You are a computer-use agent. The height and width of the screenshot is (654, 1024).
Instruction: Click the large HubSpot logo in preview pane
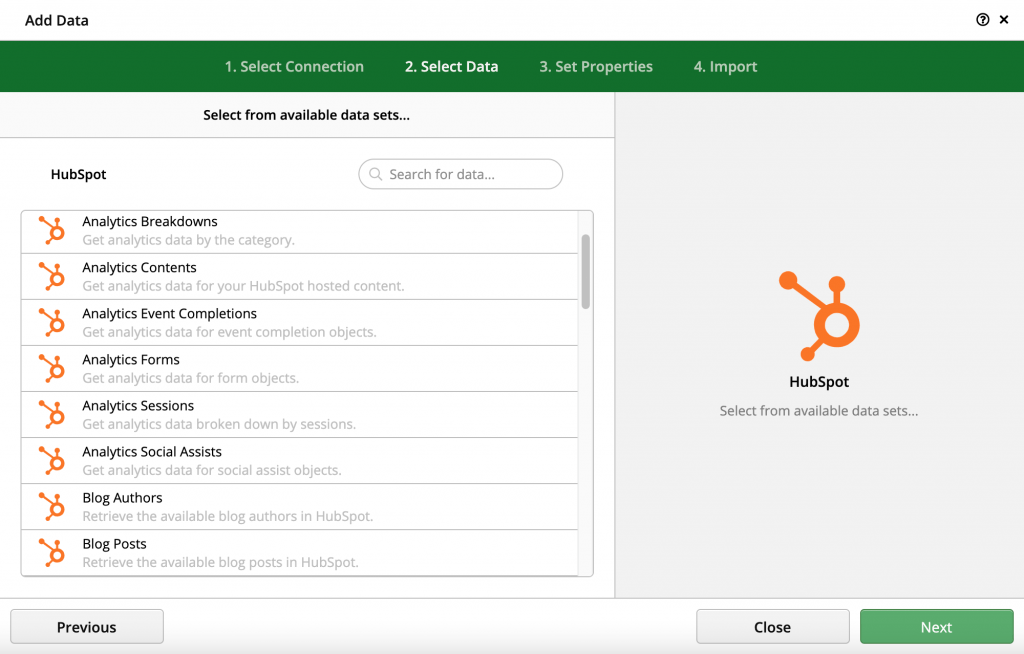coord(819,316)
